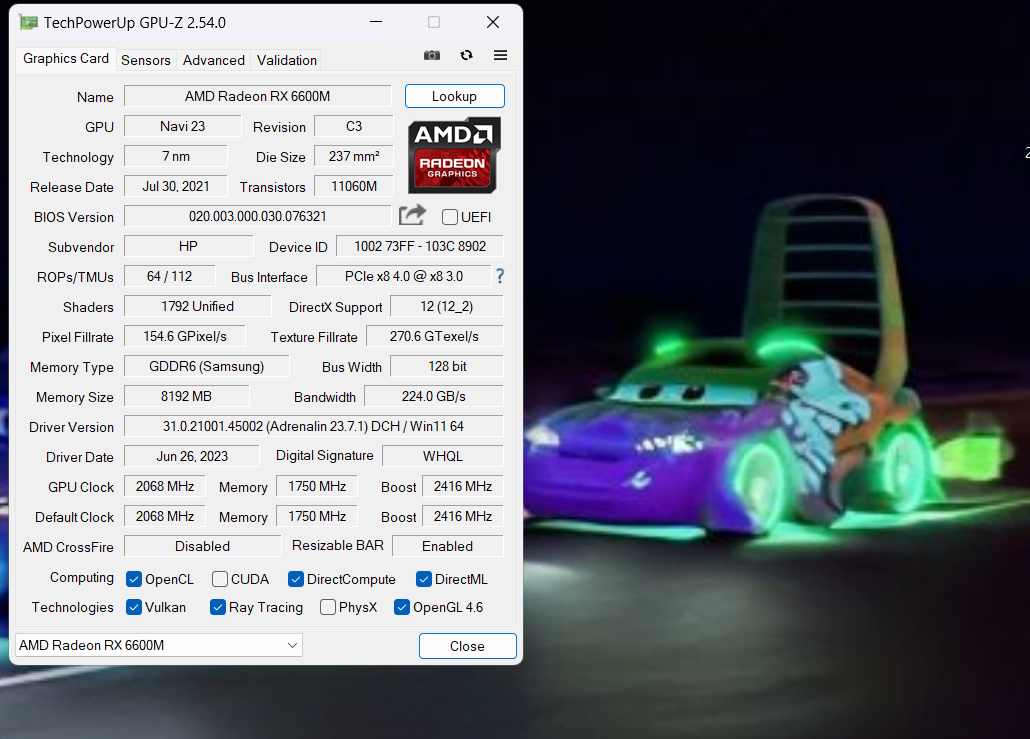
Task: Click the Lookup button
Action: (x=454, y=96)
